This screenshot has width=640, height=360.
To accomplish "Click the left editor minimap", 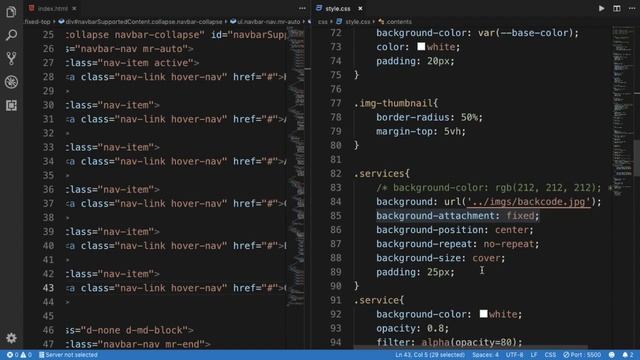I will tap(296, 167).
